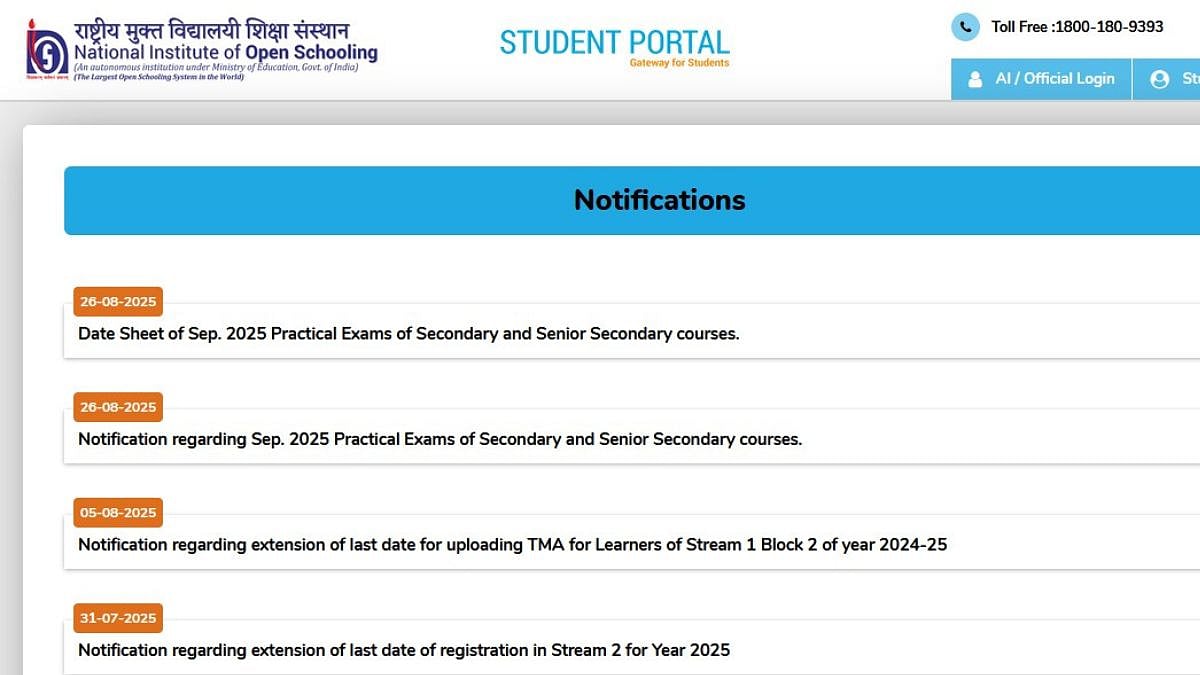Click the Largest Open Schooling System tagline

pyautogui.click(x=158, y=77)
